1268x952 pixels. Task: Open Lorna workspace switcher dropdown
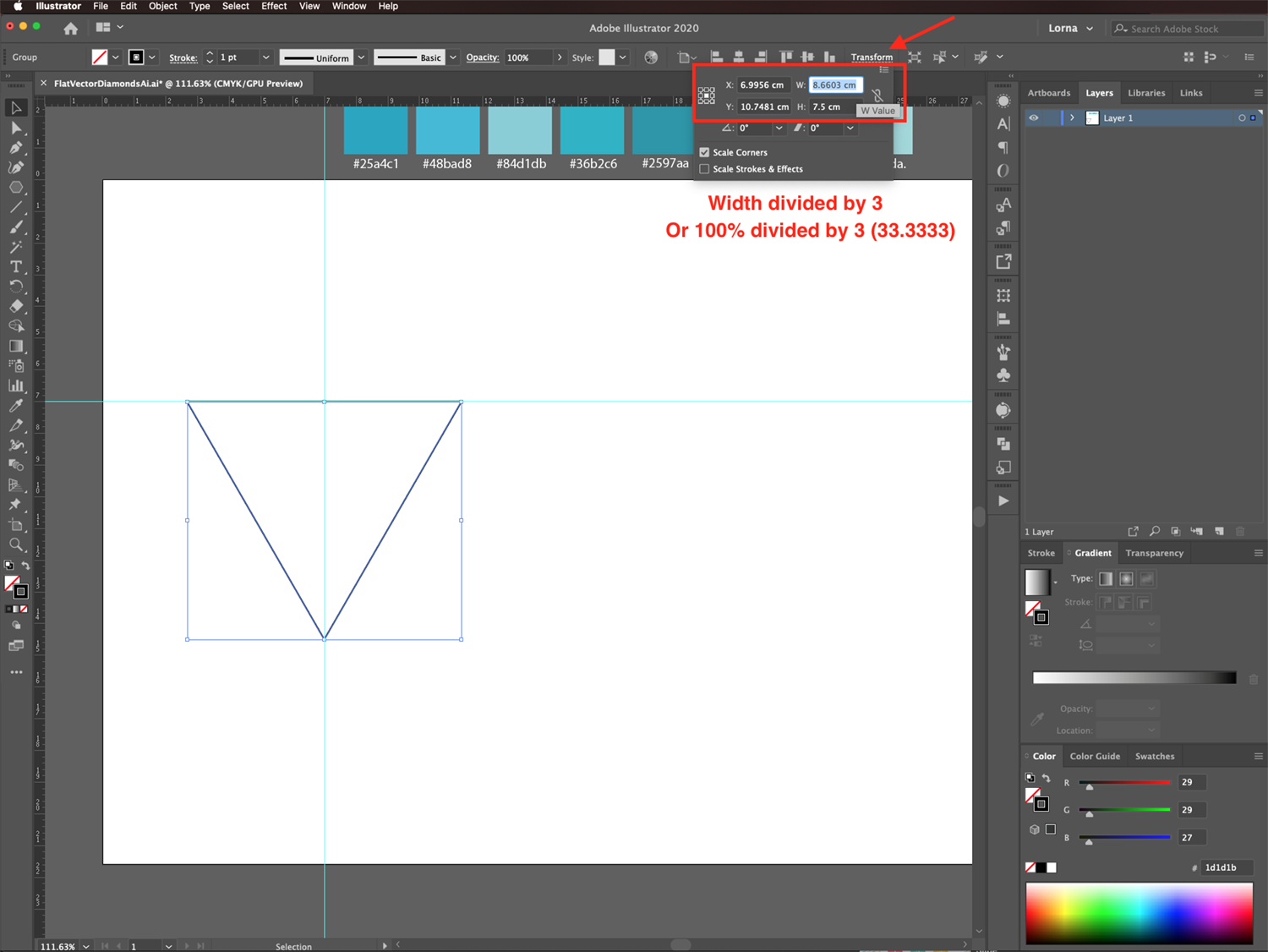click(1071, 28)
